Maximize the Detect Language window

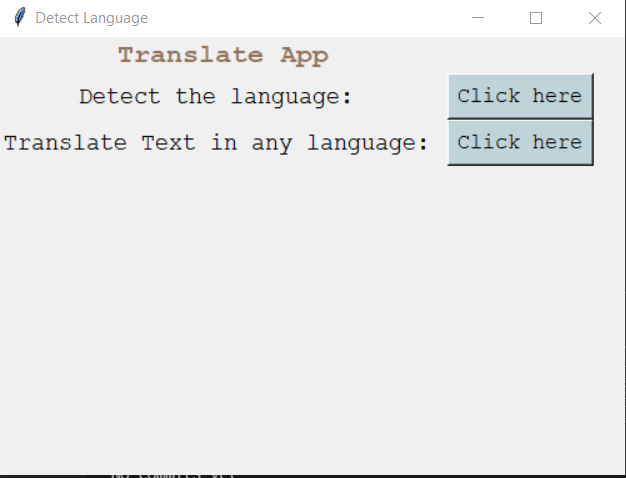point(536,18)
